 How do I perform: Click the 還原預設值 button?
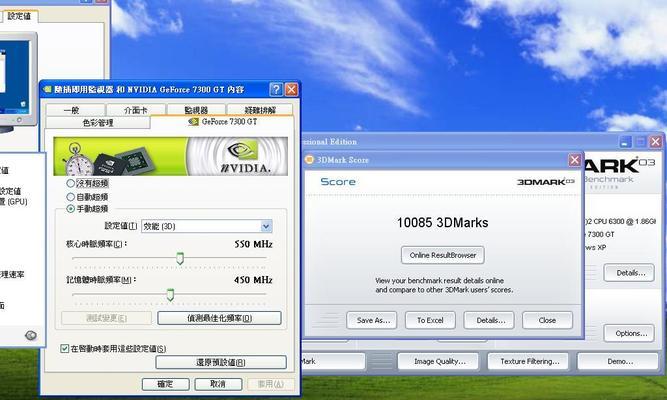coord(221,363)
